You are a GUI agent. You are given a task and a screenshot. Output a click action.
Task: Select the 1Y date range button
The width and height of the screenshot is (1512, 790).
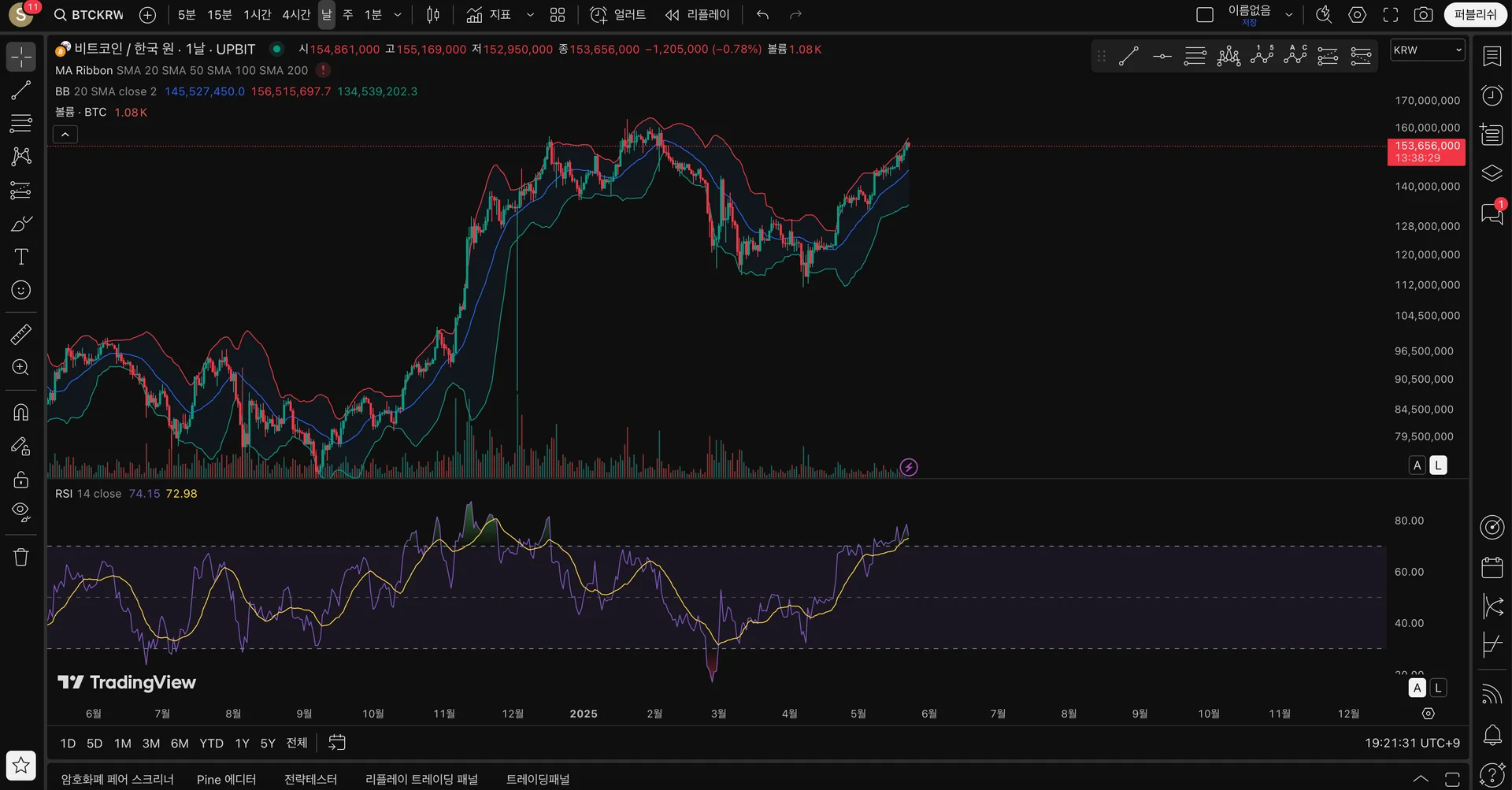(242, 743)
